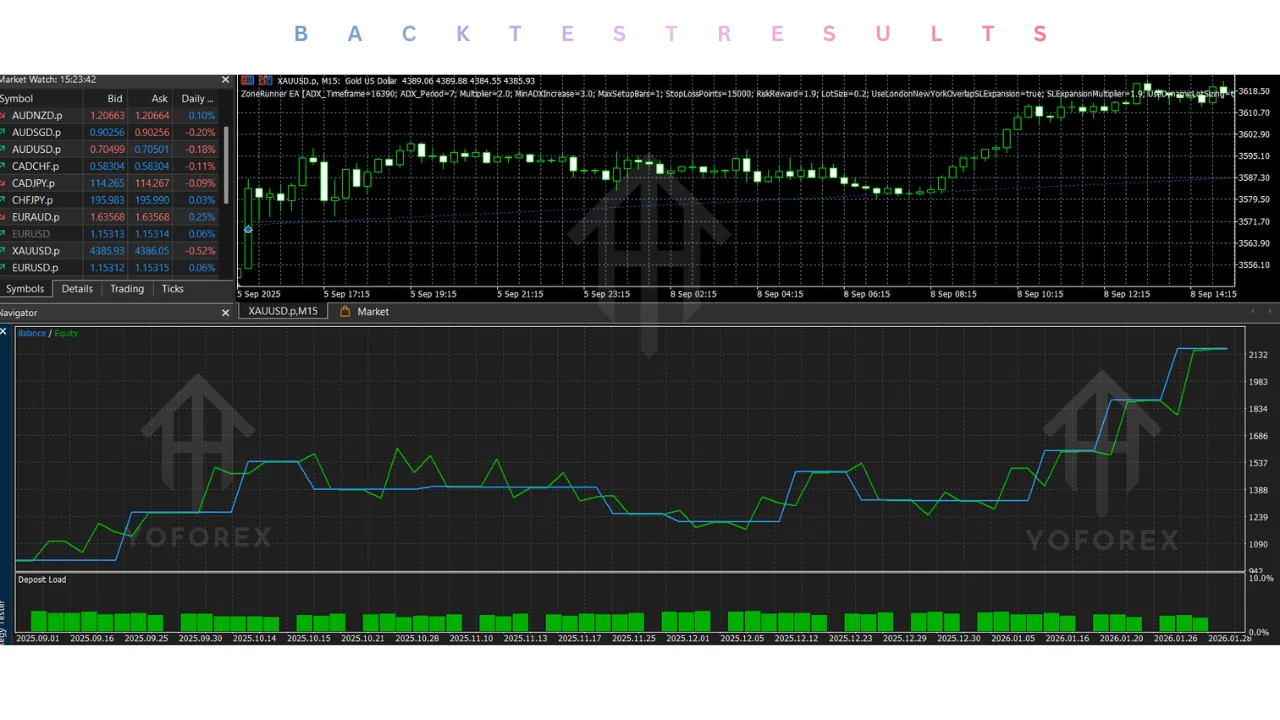Click the 2025.09.01 date on tester axis
The width and height of the screenshot is (1280, 720).
point(38,638)
